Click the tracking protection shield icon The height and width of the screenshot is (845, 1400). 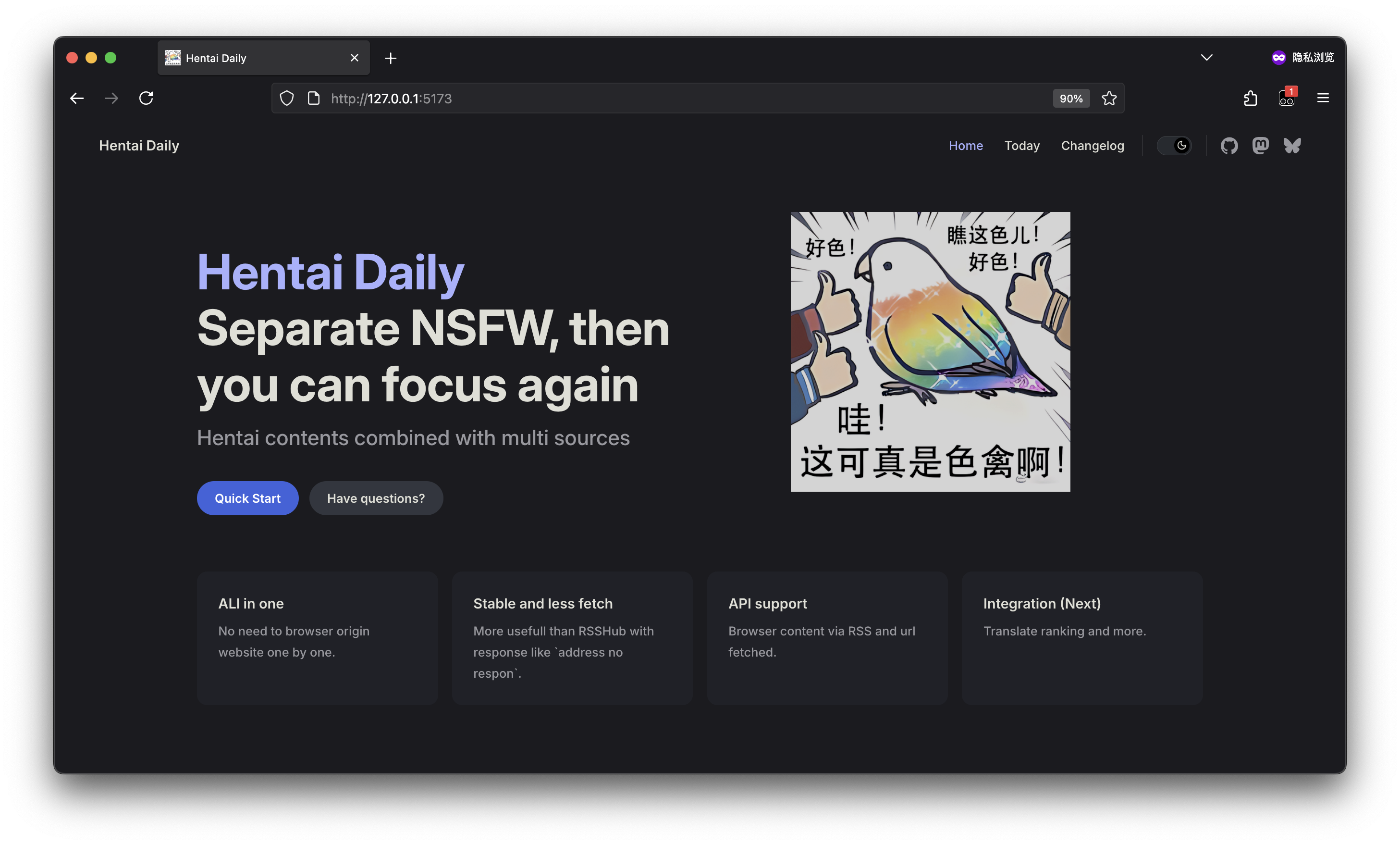287,99
